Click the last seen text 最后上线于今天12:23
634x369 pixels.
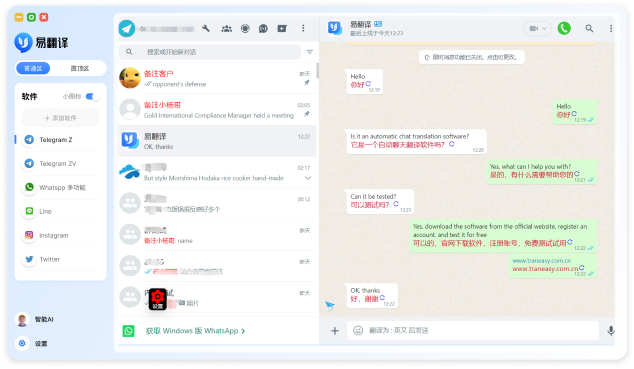[x=376, y=33]
